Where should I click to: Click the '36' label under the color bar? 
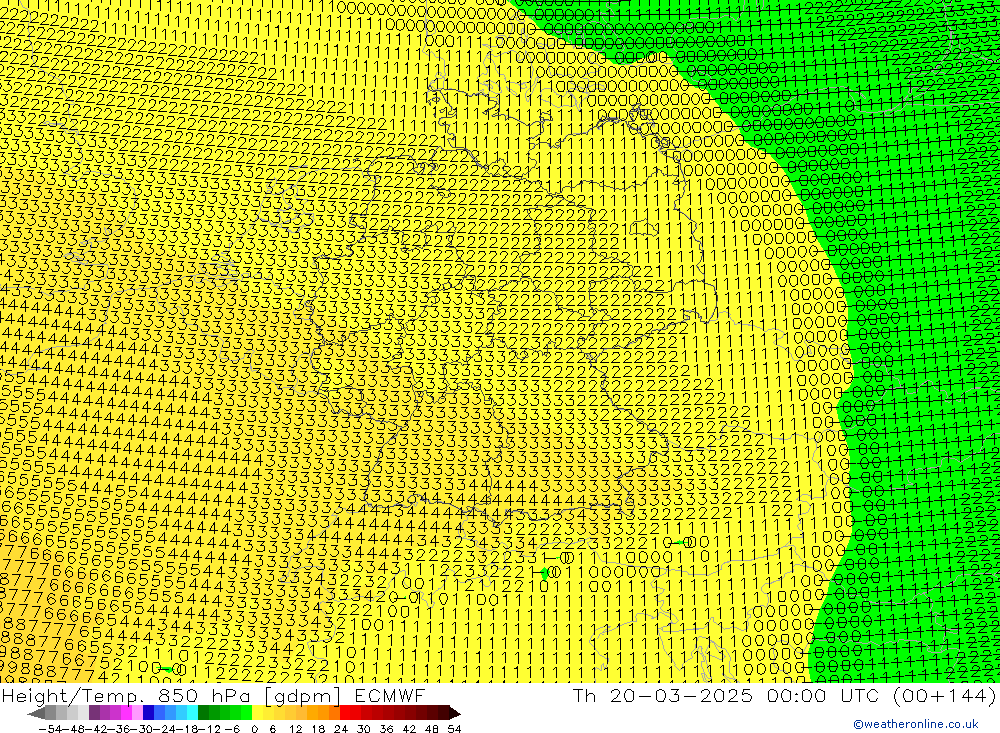coord(386,729)
